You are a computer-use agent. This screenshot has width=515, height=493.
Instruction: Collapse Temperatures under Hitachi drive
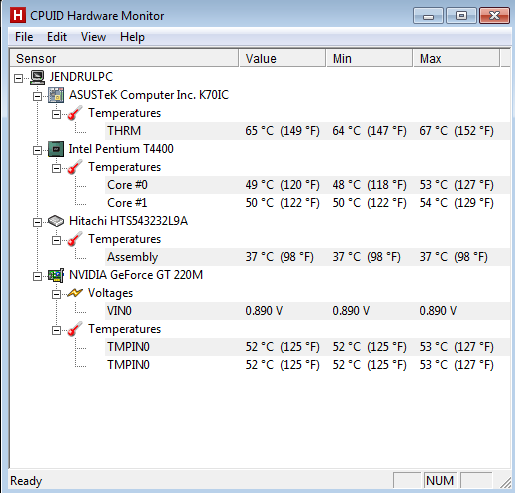[x=56, y=240]
